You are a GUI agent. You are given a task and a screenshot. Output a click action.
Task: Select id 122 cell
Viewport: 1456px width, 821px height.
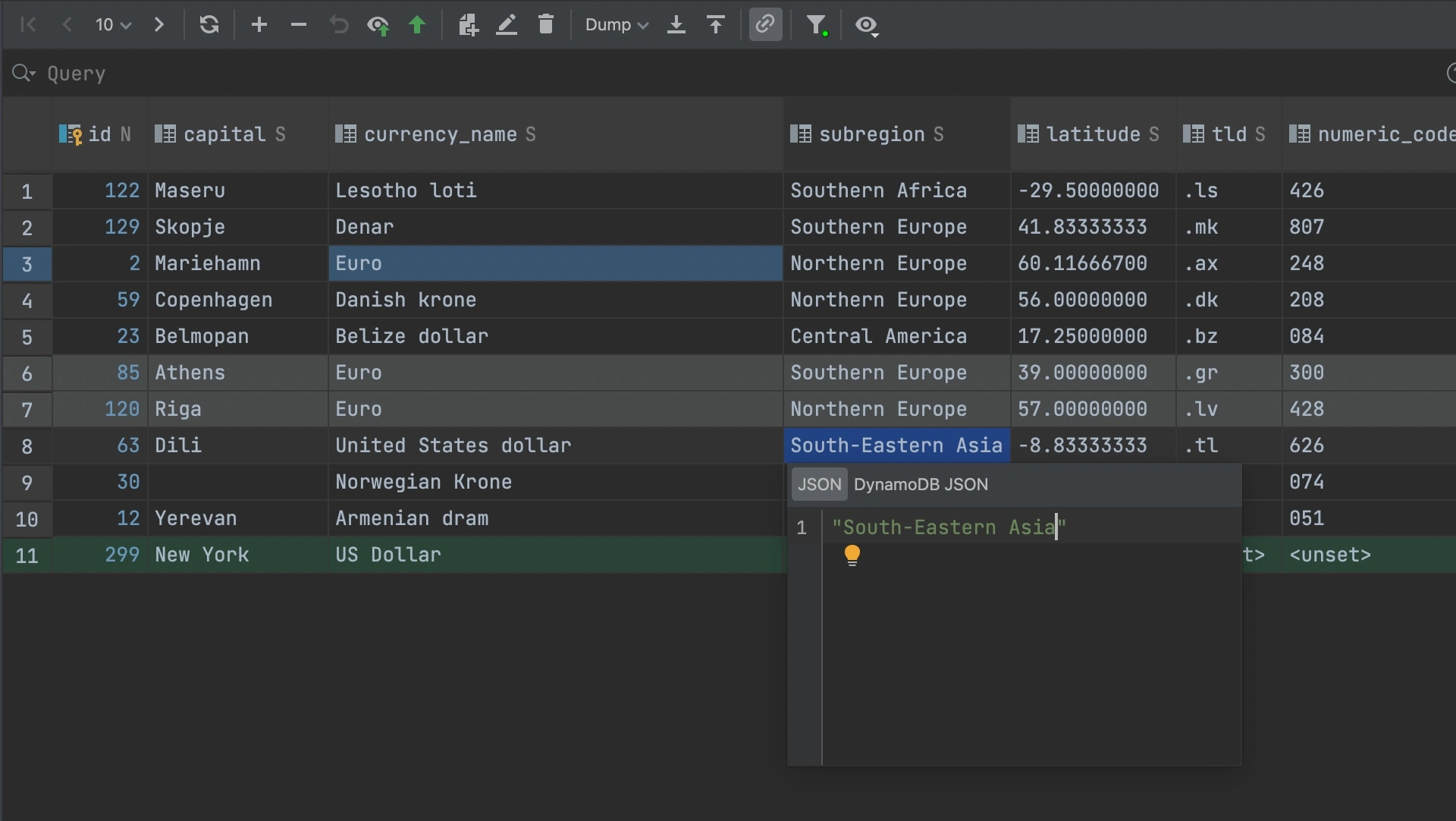pos(100,190)
